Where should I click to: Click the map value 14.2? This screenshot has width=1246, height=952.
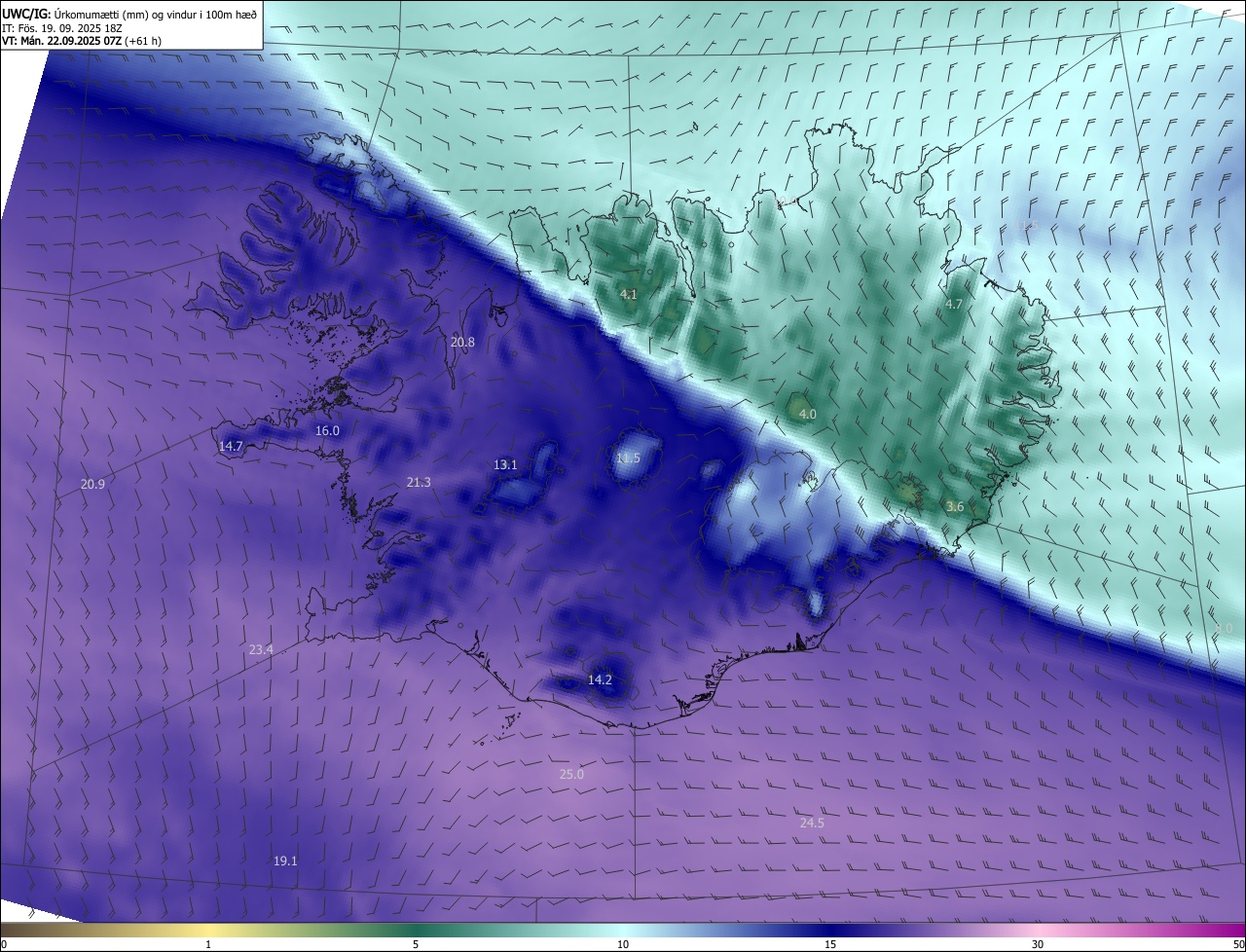600,679
